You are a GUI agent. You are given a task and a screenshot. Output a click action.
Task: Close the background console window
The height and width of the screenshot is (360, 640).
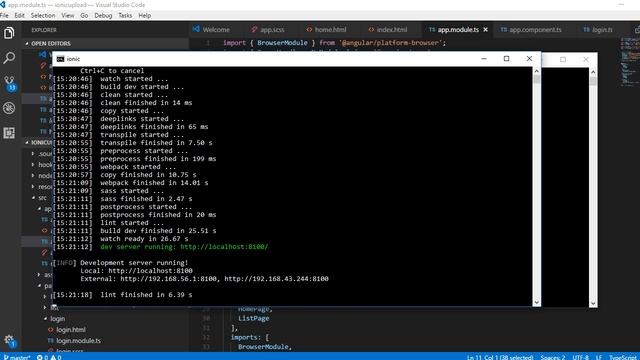[x=586, y=60]
